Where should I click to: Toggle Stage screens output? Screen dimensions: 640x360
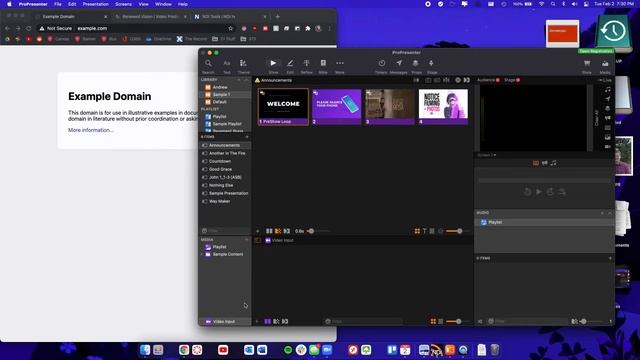pos(512,80)
